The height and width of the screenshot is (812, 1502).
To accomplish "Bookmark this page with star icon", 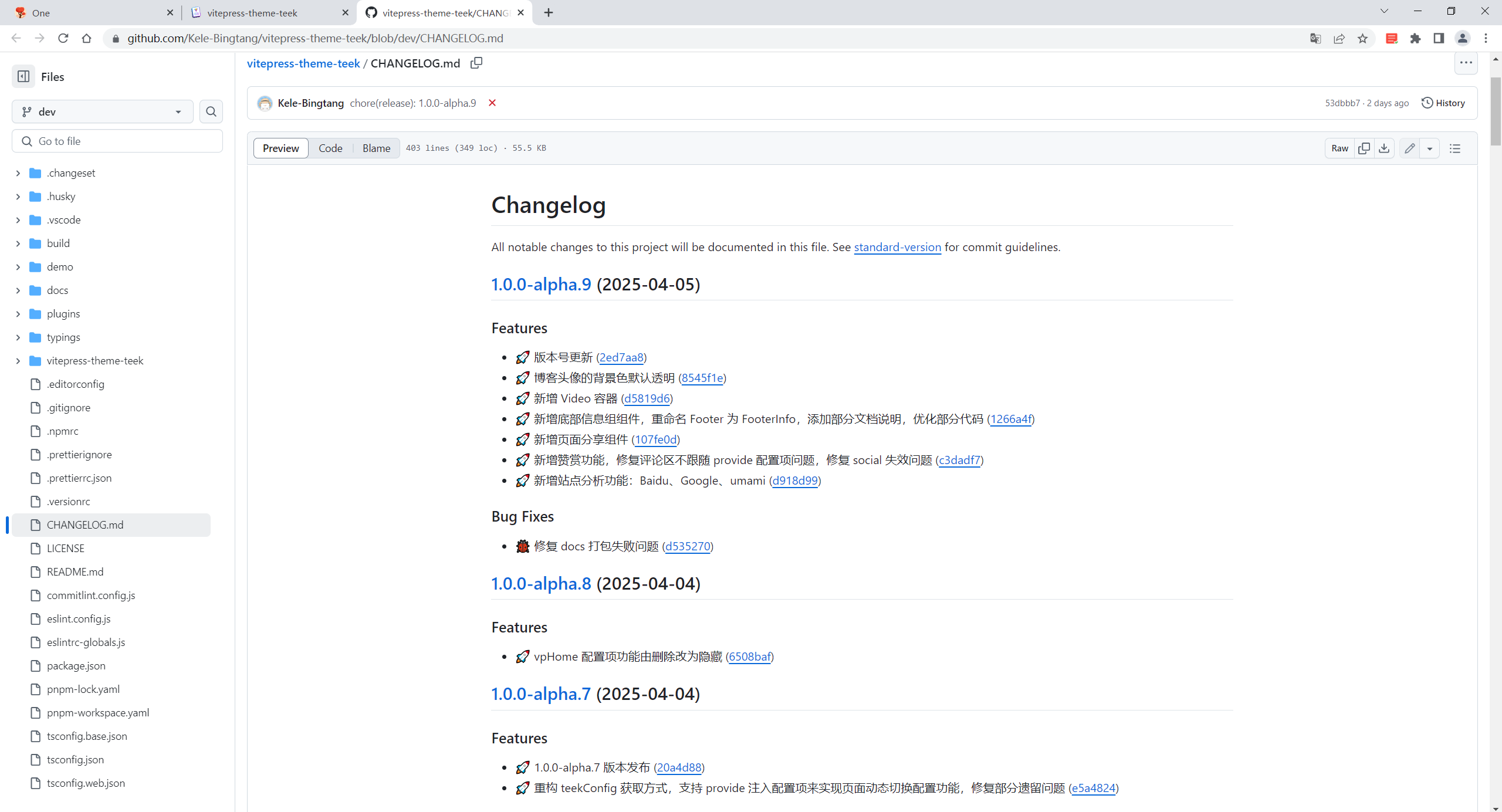I will click(x=1362, y=39).
